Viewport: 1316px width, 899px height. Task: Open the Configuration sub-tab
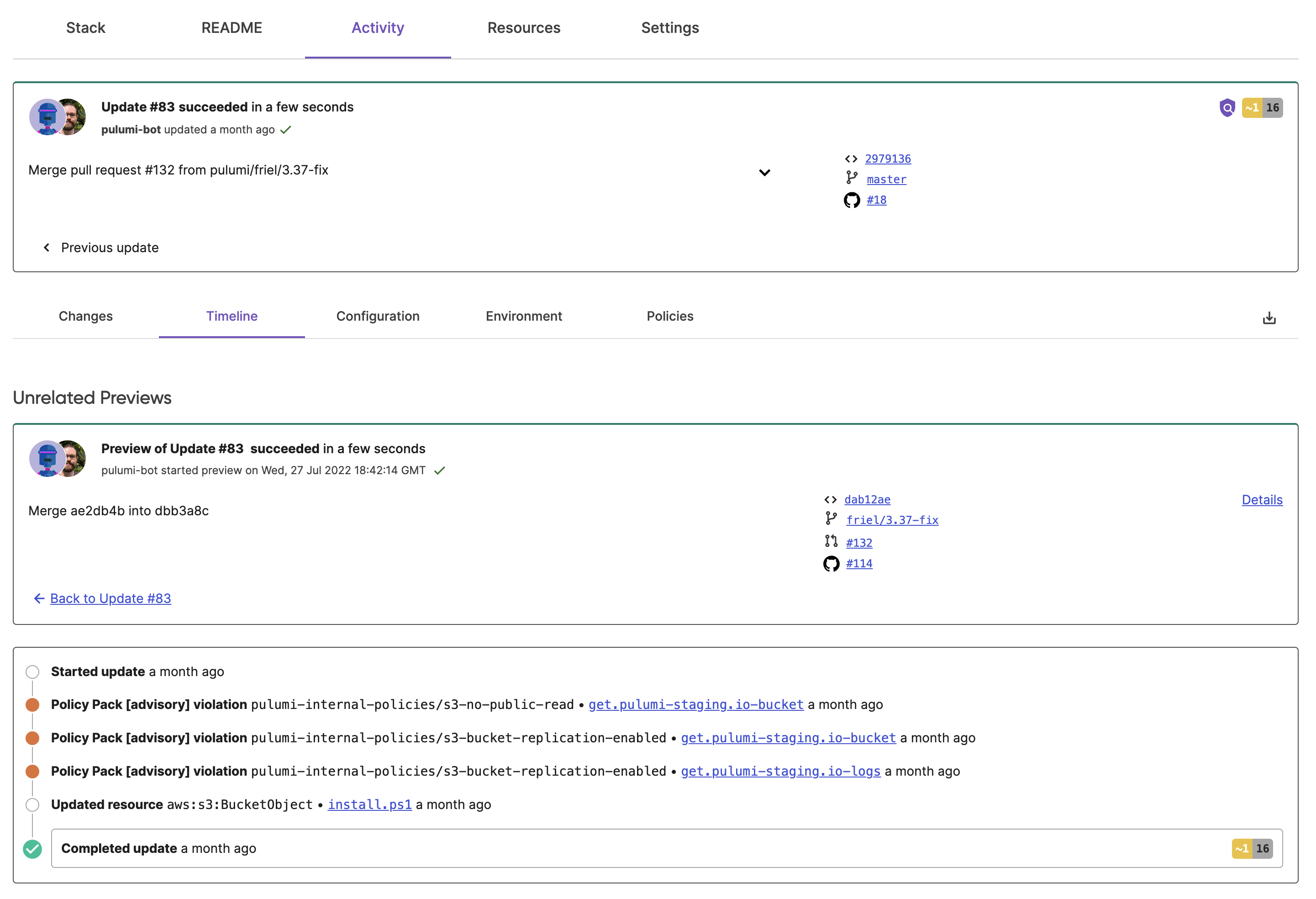click(x=378, y=316)
